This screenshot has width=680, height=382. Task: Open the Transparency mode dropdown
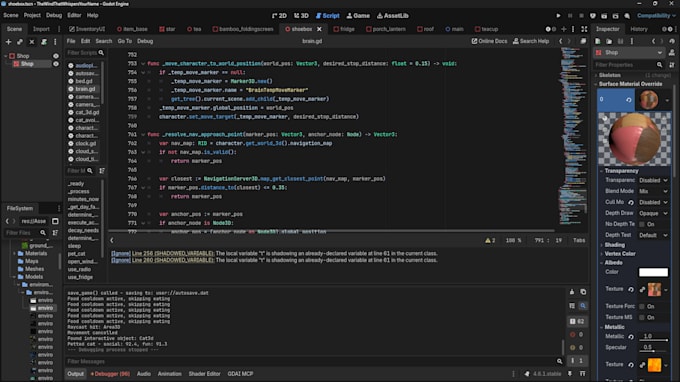654,180
